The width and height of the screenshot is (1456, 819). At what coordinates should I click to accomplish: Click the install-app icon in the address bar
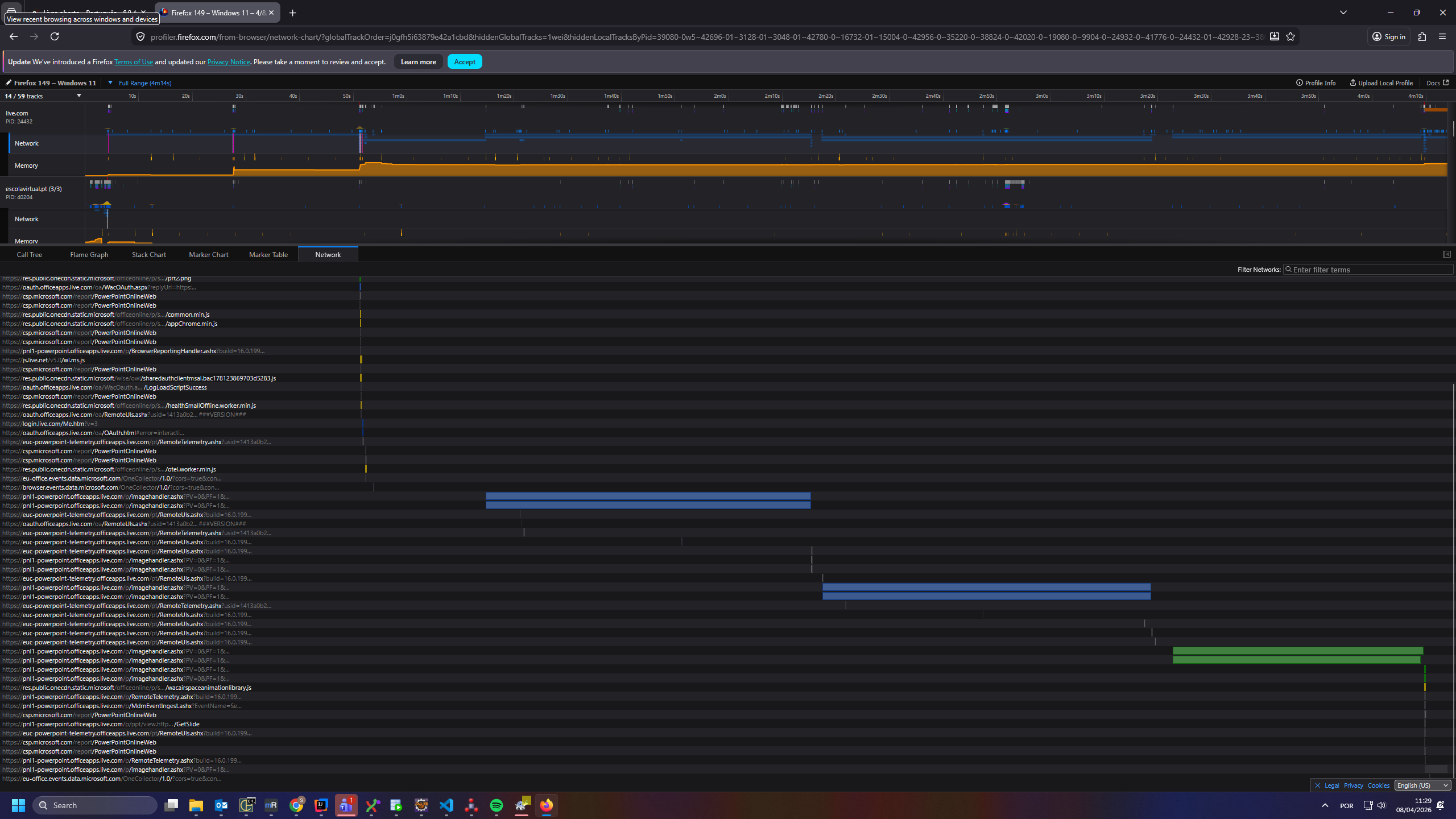pyautogui.click(x=1275, y=37)
